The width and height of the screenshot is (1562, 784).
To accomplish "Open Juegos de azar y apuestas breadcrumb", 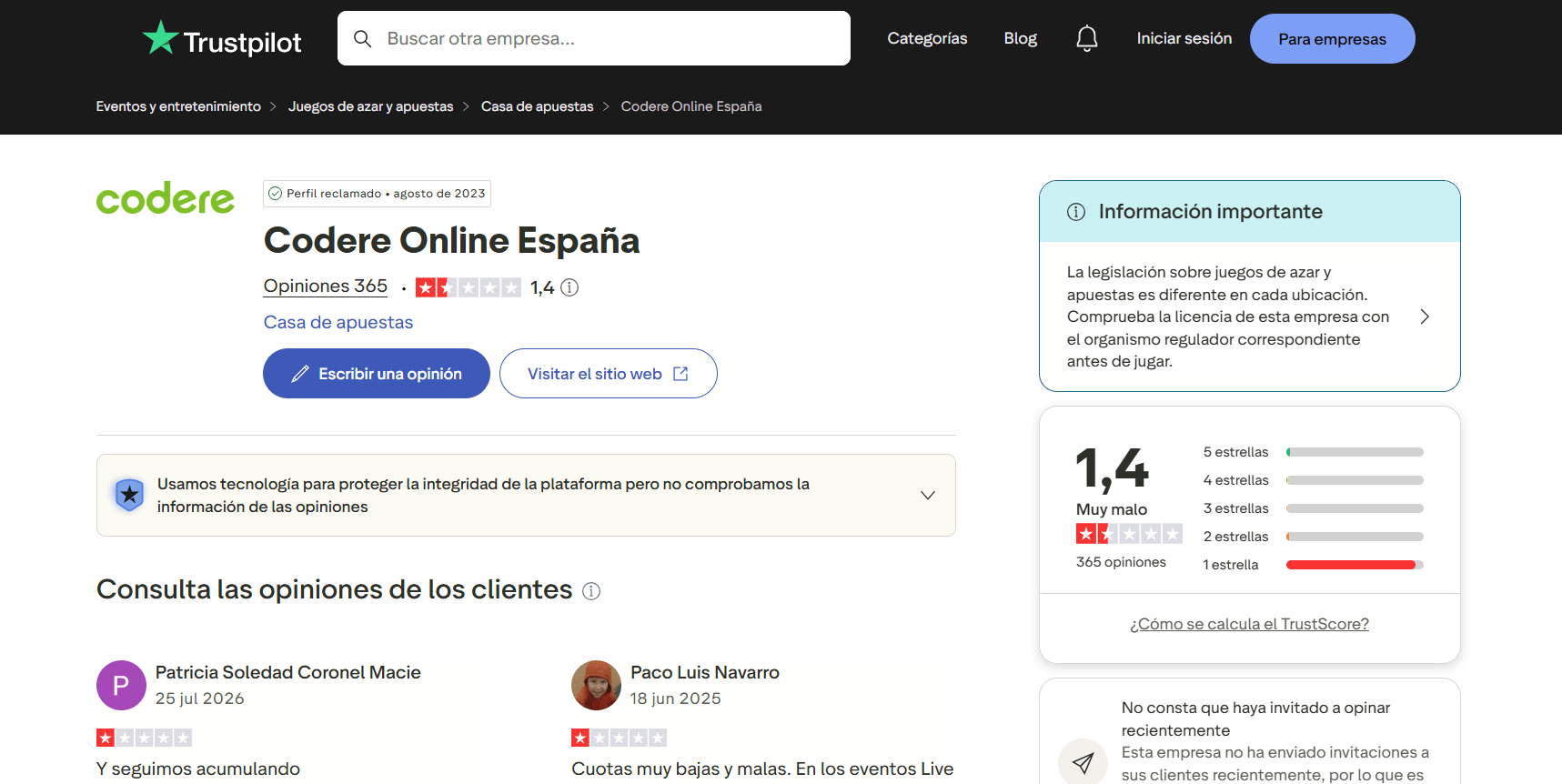I will 370,106.
